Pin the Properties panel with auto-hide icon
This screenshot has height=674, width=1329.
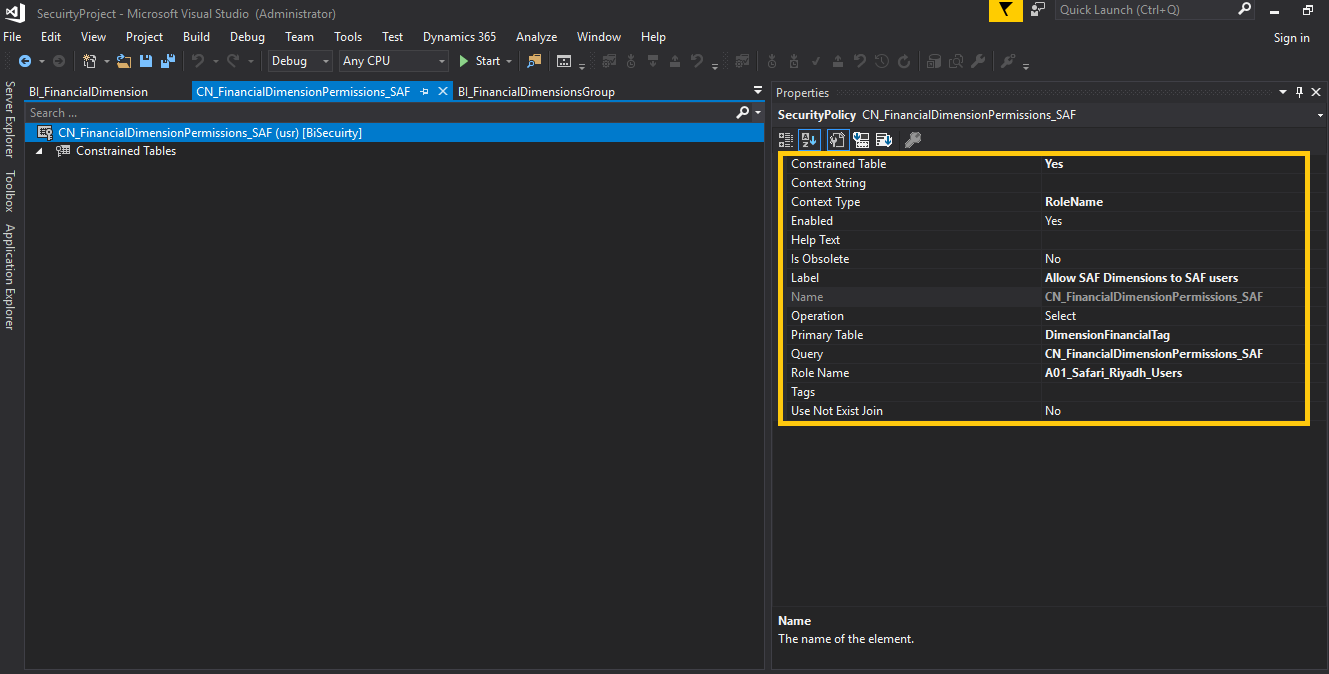(x=1299, y=92)
